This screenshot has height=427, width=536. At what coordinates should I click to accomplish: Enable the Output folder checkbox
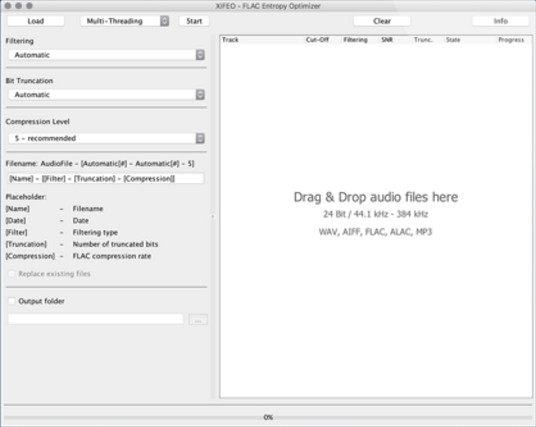pos(12,301)
